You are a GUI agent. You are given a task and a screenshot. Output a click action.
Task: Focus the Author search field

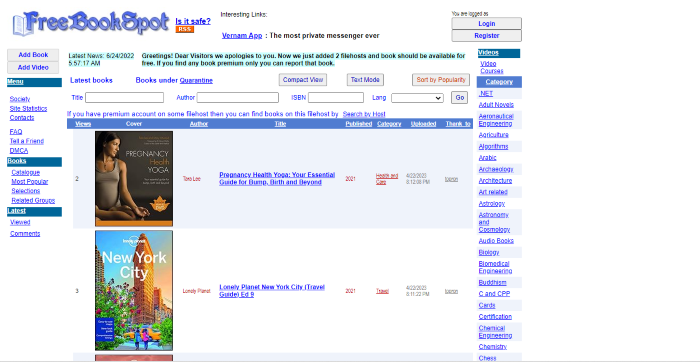238,97
